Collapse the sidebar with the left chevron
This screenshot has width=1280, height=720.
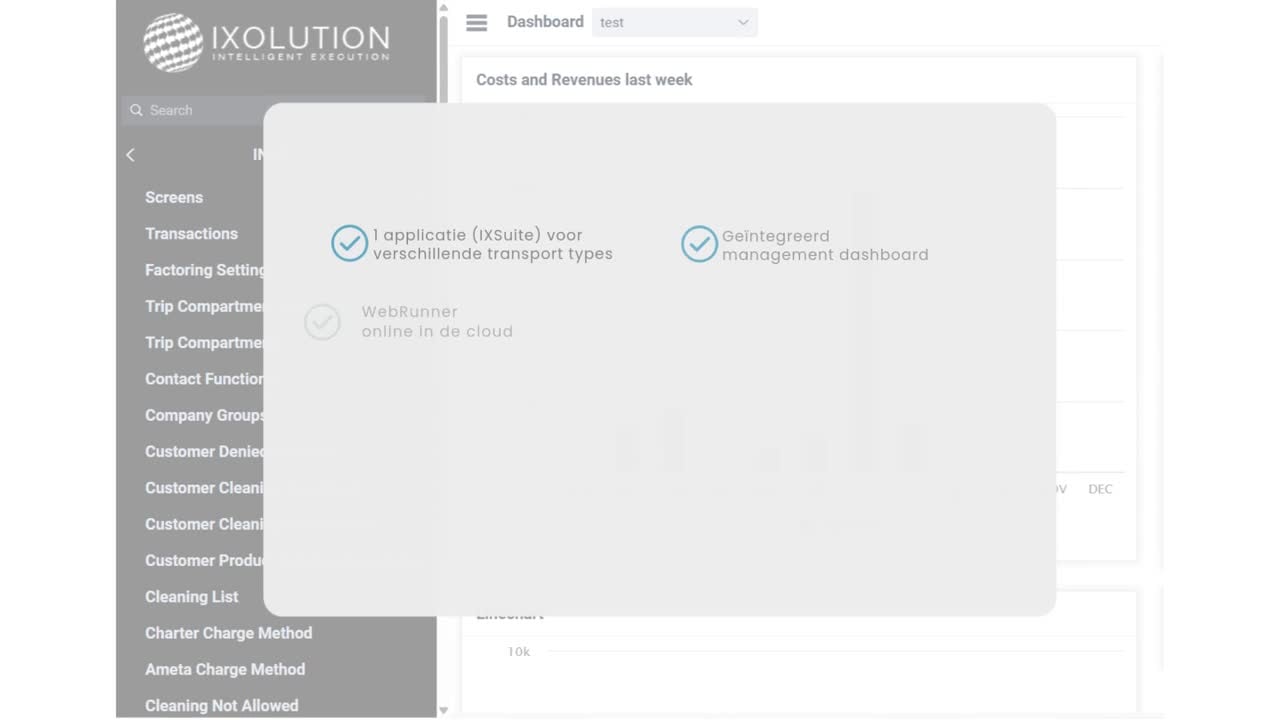(129, 155)
